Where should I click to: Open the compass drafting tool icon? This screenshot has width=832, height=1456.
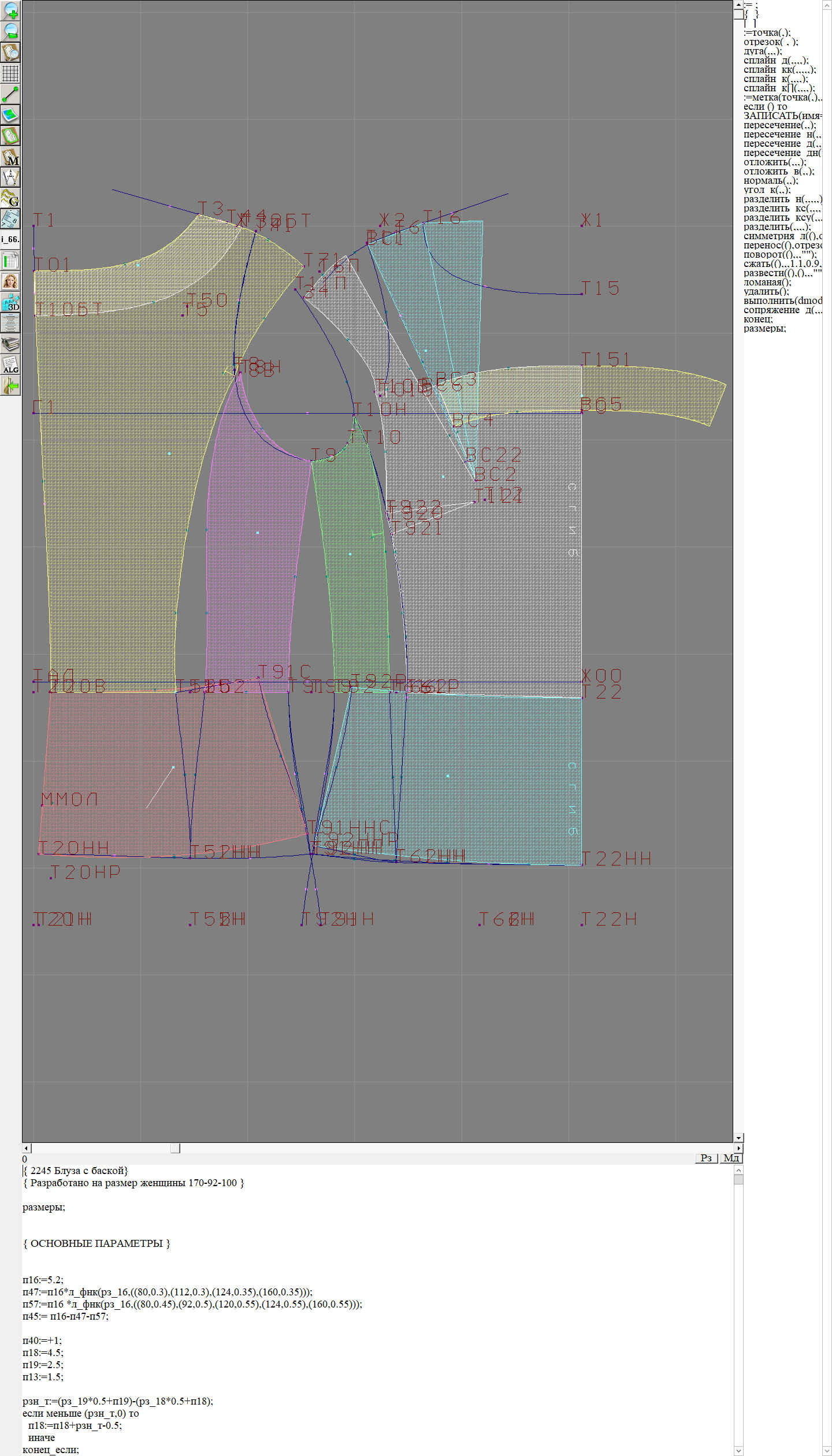point(10,177)
